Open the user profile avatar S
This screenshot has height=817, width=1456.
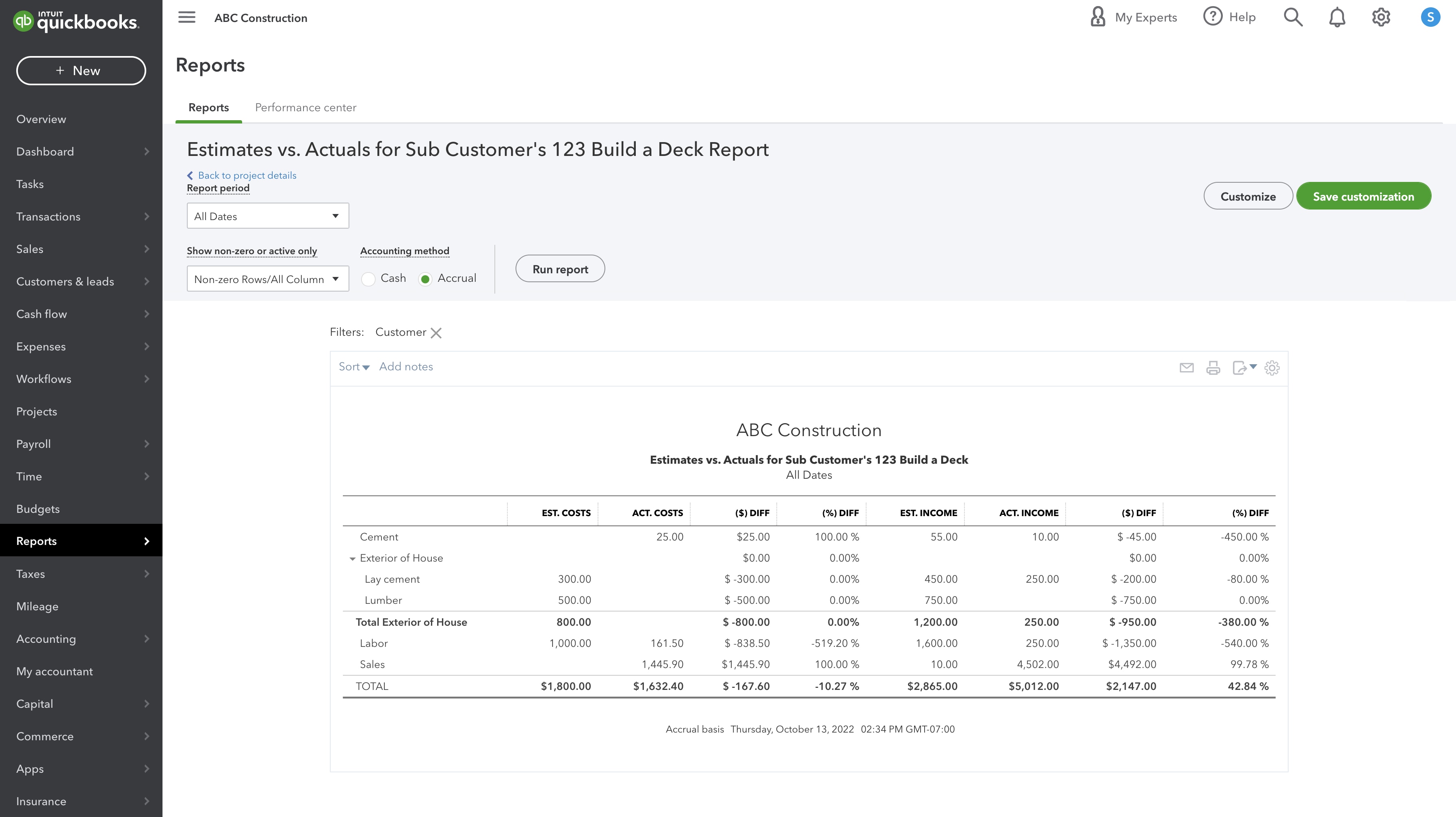click(1430, 17)
